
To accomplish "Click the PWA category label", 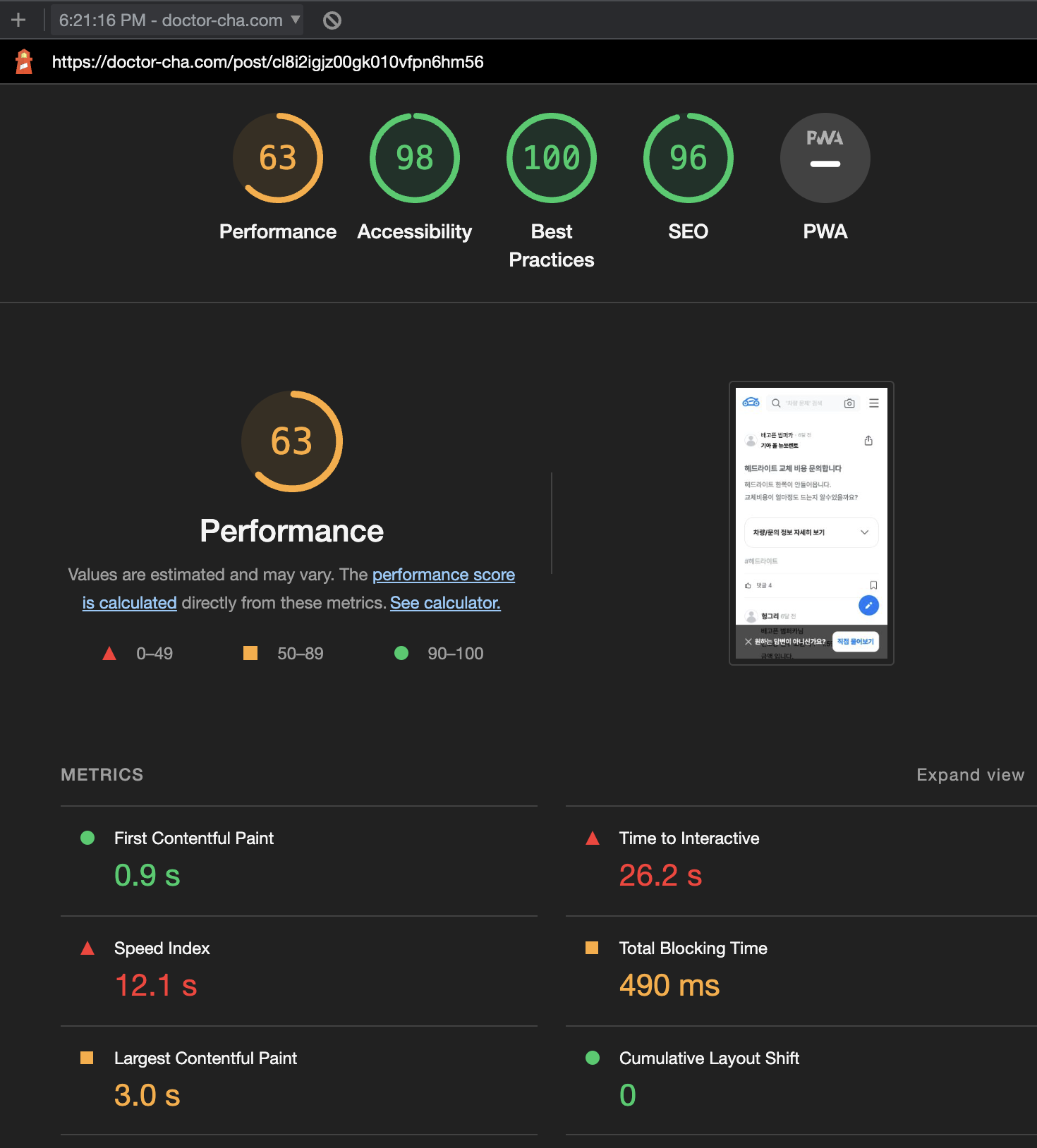I will tap(825, 232).
